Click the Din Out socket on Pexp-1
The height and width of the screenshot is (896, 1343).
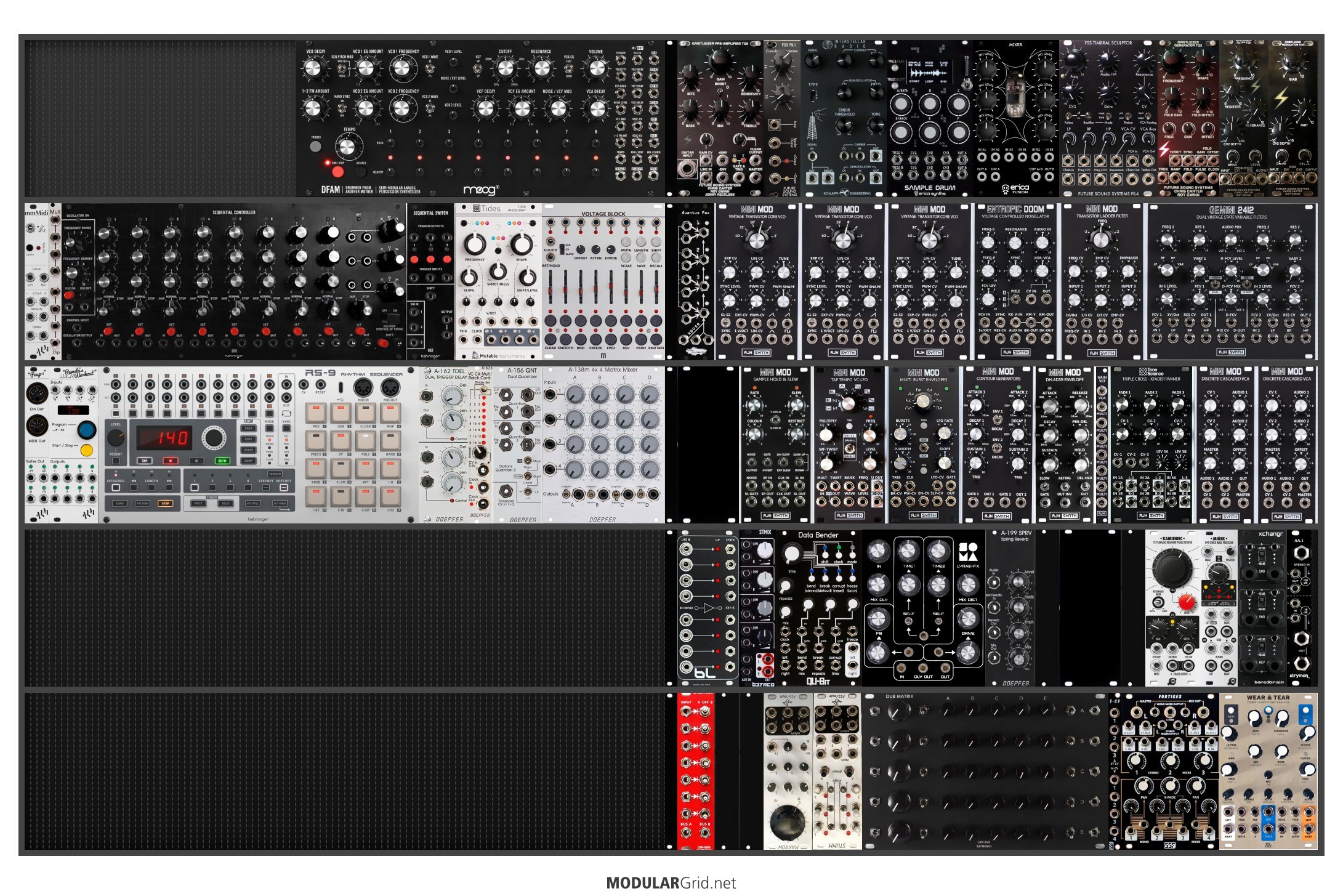[x=37, y=392]
